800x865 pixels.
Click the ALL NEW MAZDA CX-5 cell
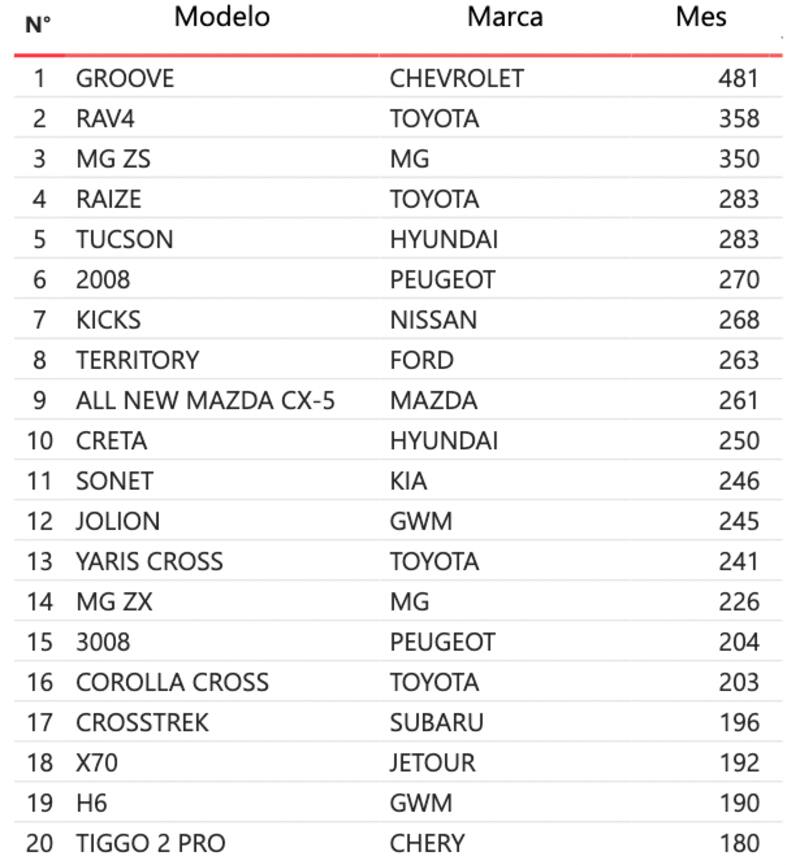click(205, 401)
